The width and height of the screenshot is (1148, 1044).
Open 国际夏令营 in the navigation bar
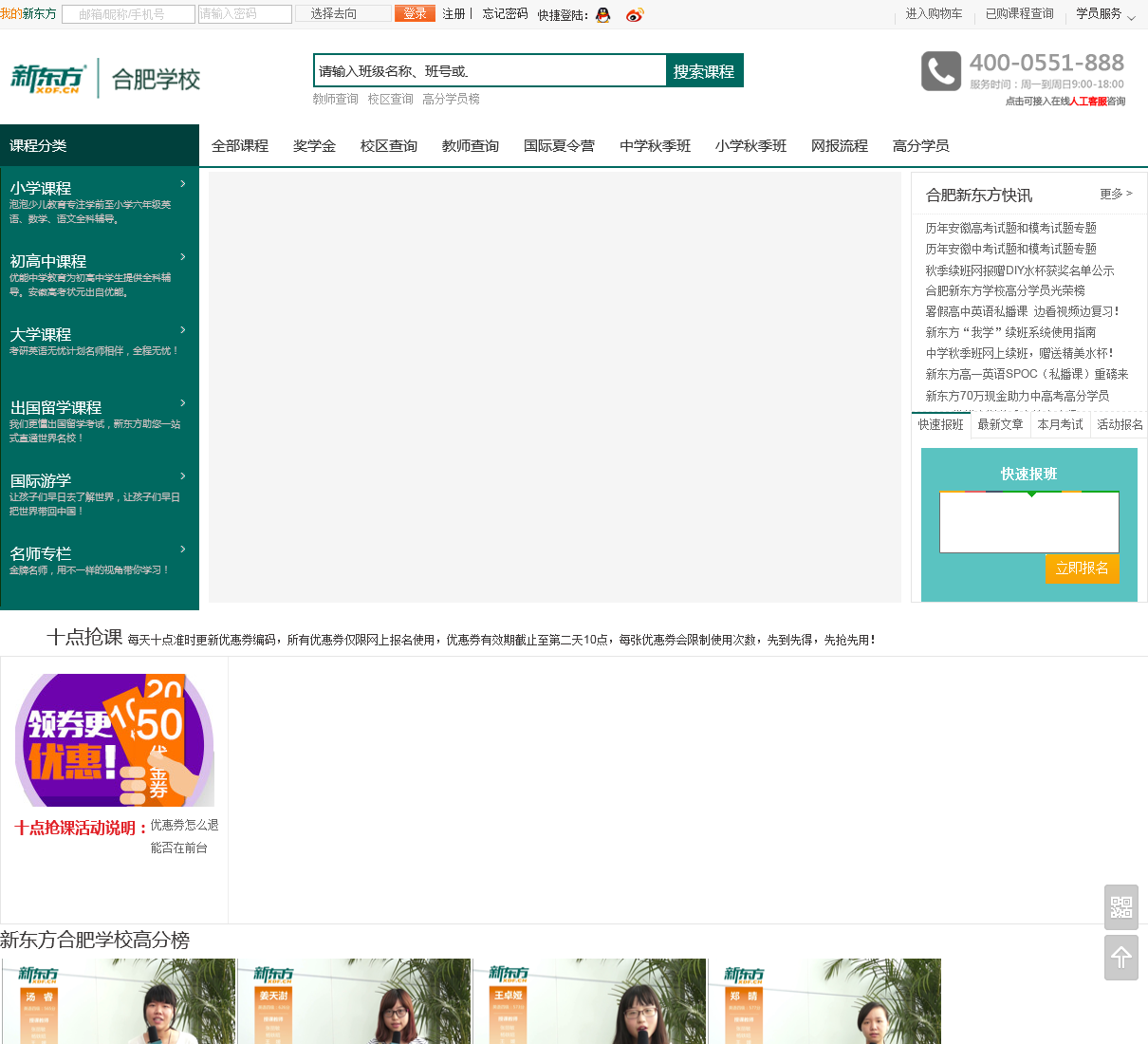(x=559, y=146)
